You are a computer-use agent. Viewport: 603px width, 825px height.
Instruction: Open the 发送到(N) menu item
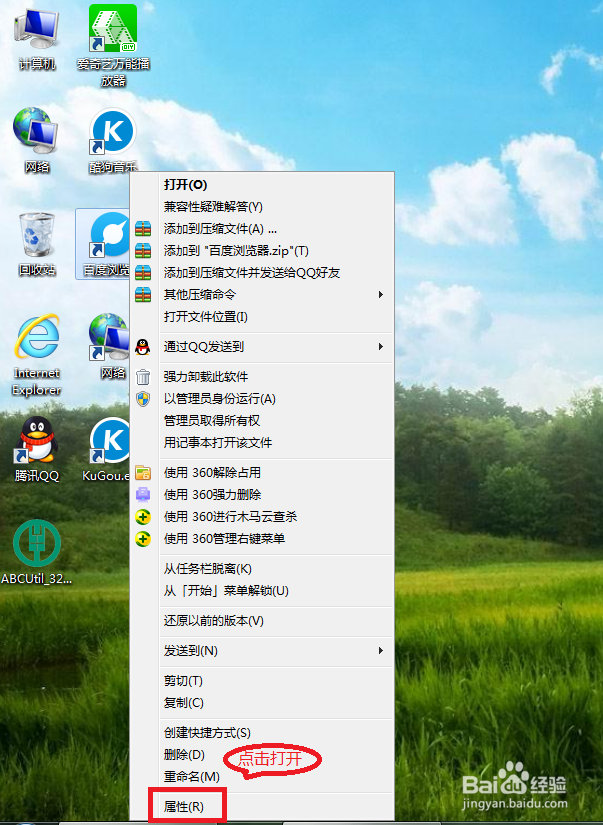pos(262,651)
